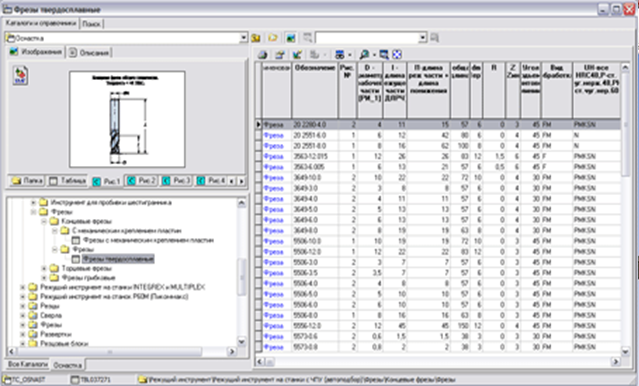Click folder icon in TC_OSNAST status bar entry
639x386 pixels.
(x=7, y=379)
